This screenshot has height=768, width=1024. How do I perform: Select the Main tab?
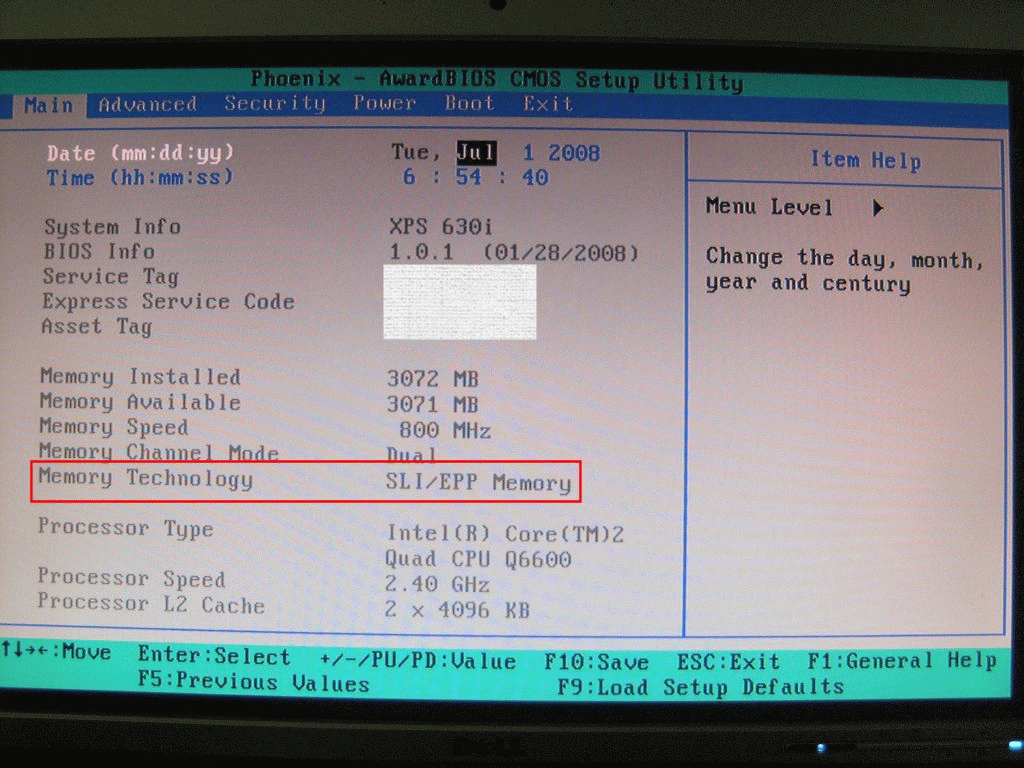[49, 104]
